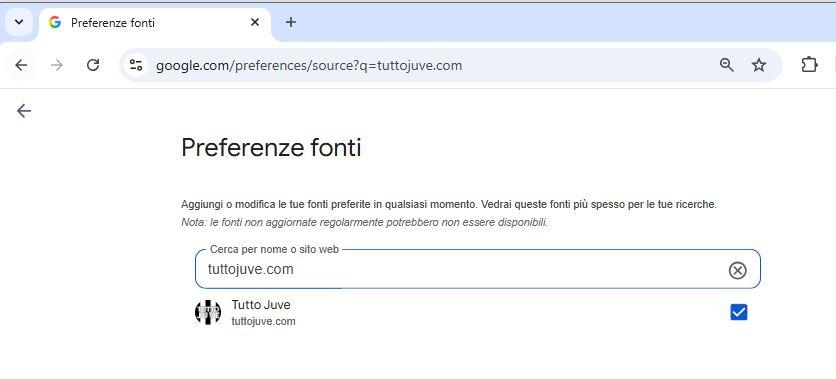
Task: Open the tab search dropdown arrow
Action: click(x=19, y=22)
